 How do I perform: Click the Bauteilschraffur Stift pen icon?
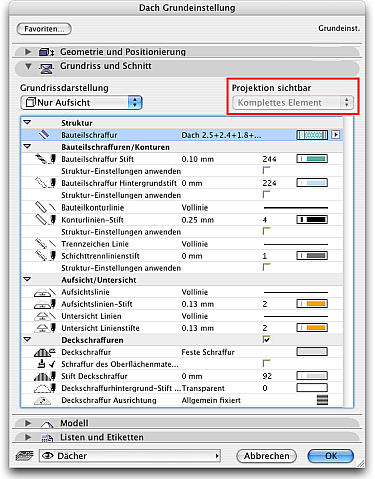click(45, 159)
